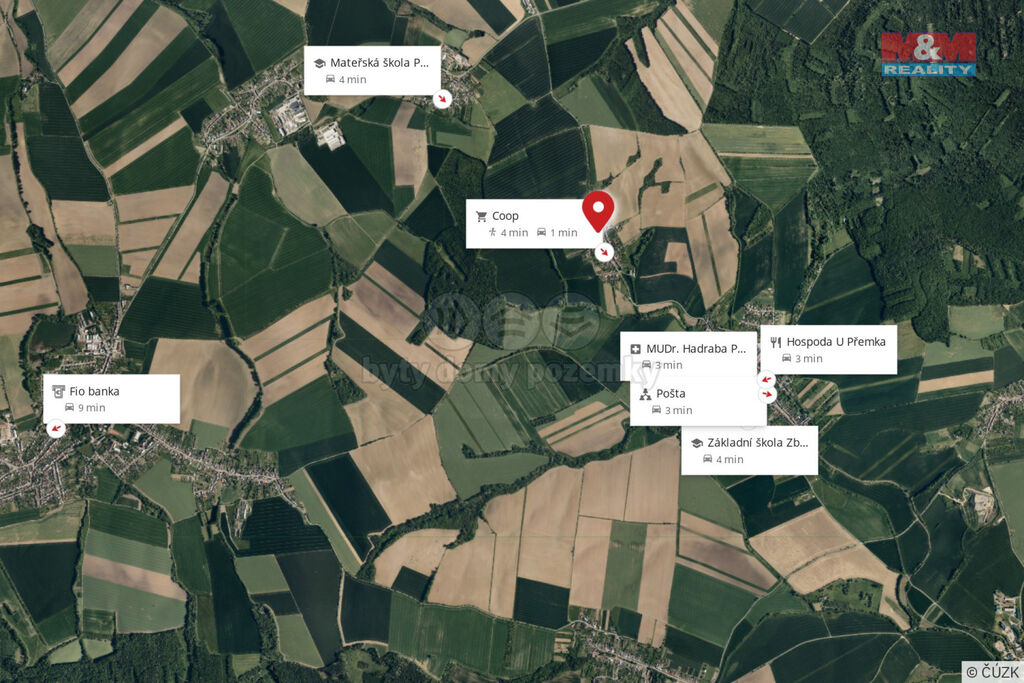This screenshot has width=1024, height=683.
Task: Click the arrow marker near Mateřská škola card
Action: [443, 99]
